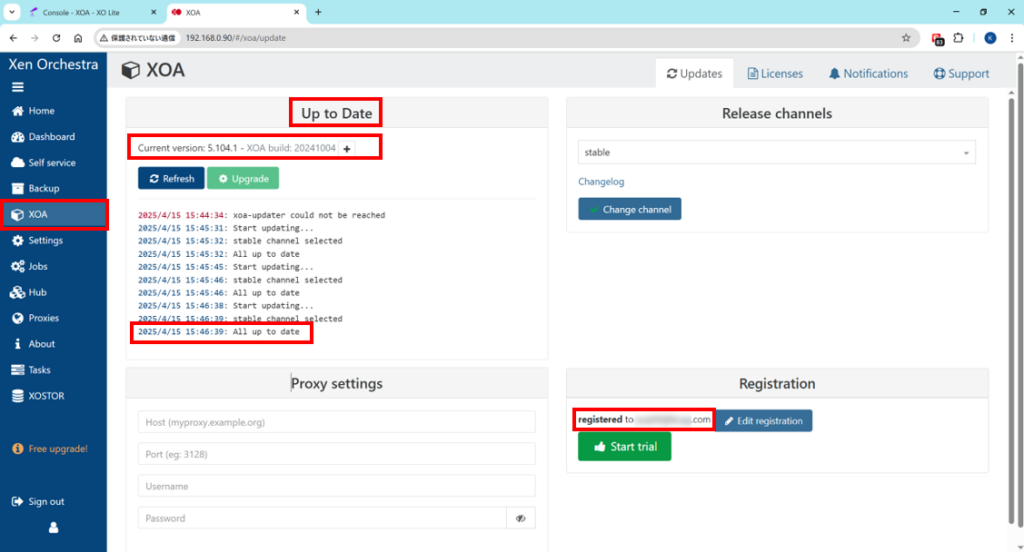1024x552 pixels.
Task: Open Home from the sidebar
Action: point(41,111)
